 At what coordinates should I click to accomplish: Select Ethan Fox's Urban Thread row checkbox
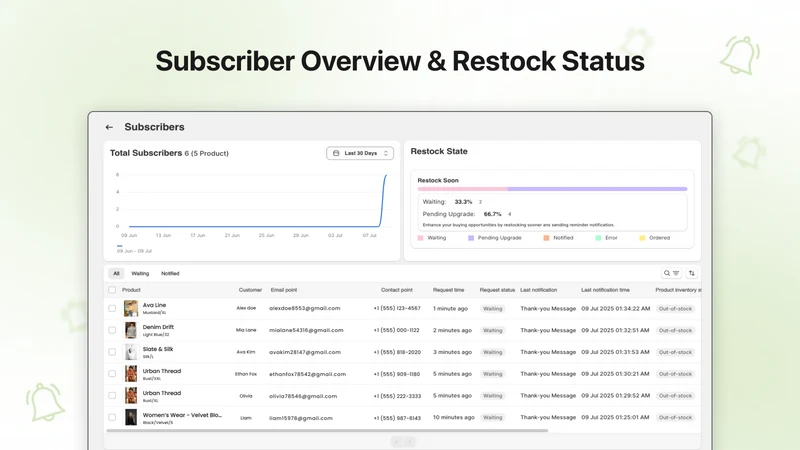pyautogui.click(x=112, y=373)
